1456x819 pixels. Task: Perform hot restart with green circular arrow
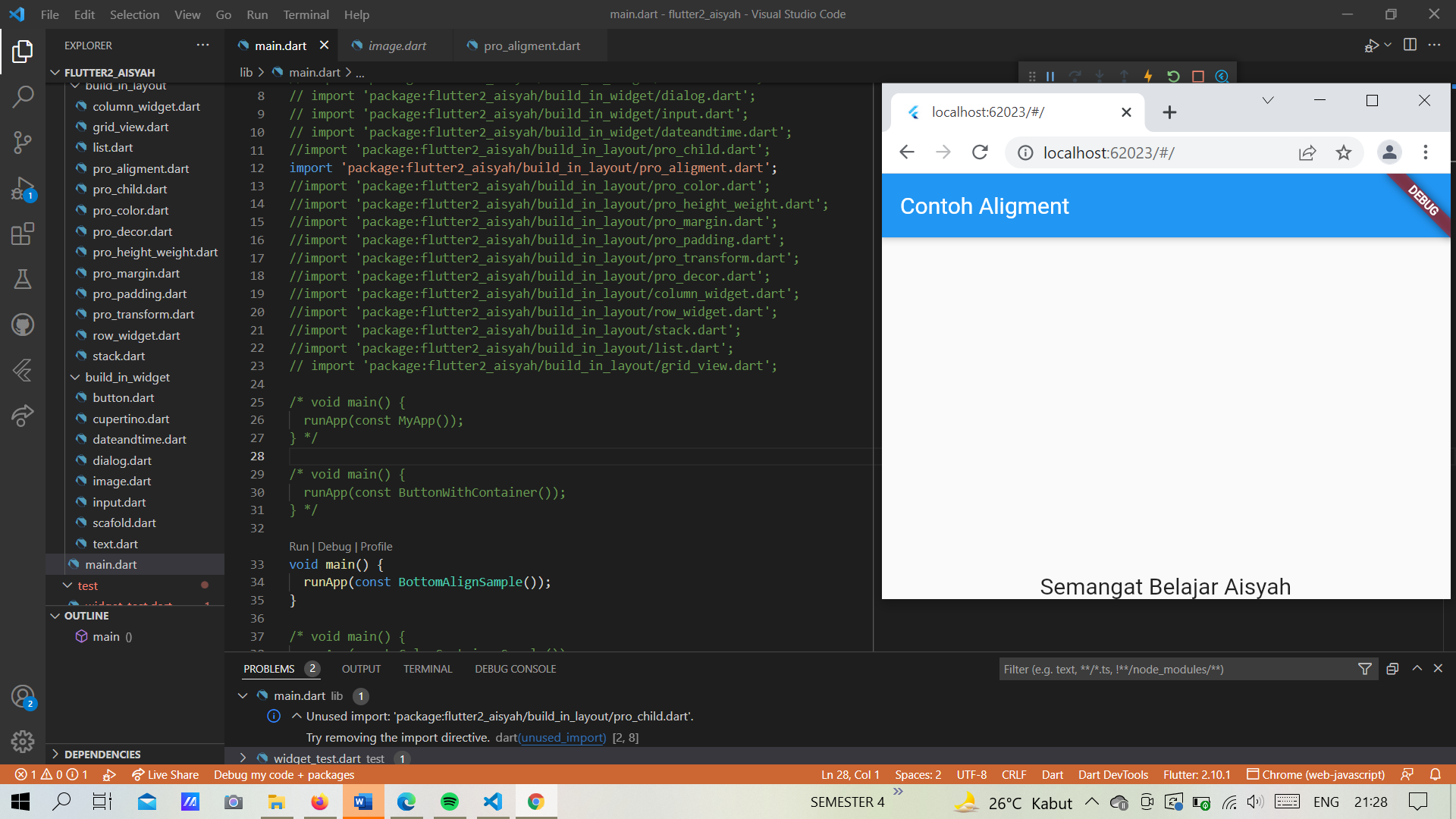click(x=1173, y=77)
